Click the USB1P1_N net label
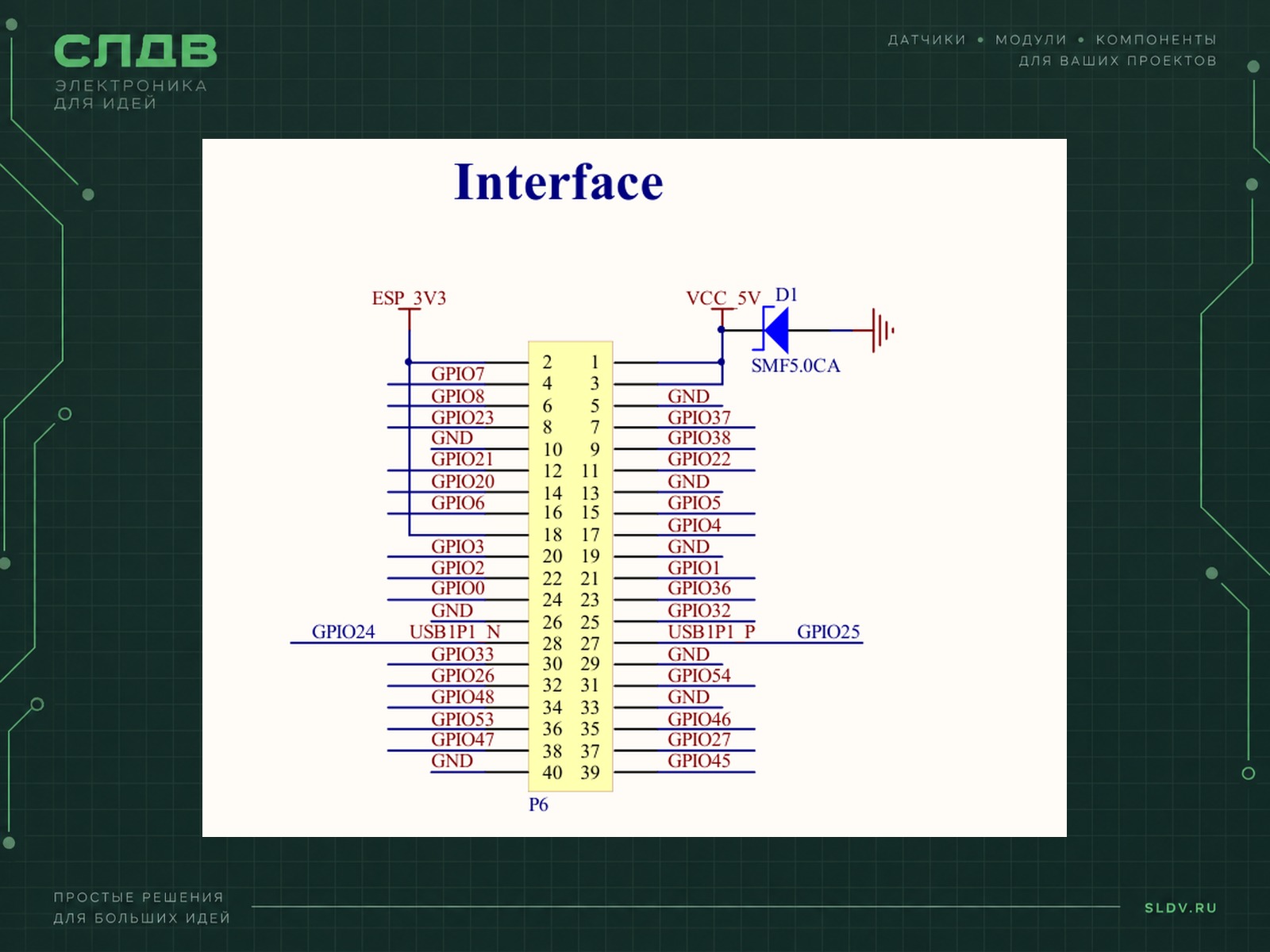Viewport: 1270px width, 952px height. [x=455, y=632]
